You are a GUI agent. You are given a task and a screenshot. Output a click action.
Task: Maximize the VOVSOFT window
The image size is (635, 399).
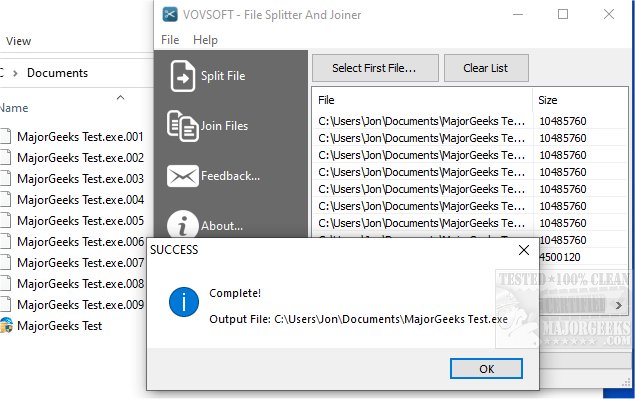[563, 15]
